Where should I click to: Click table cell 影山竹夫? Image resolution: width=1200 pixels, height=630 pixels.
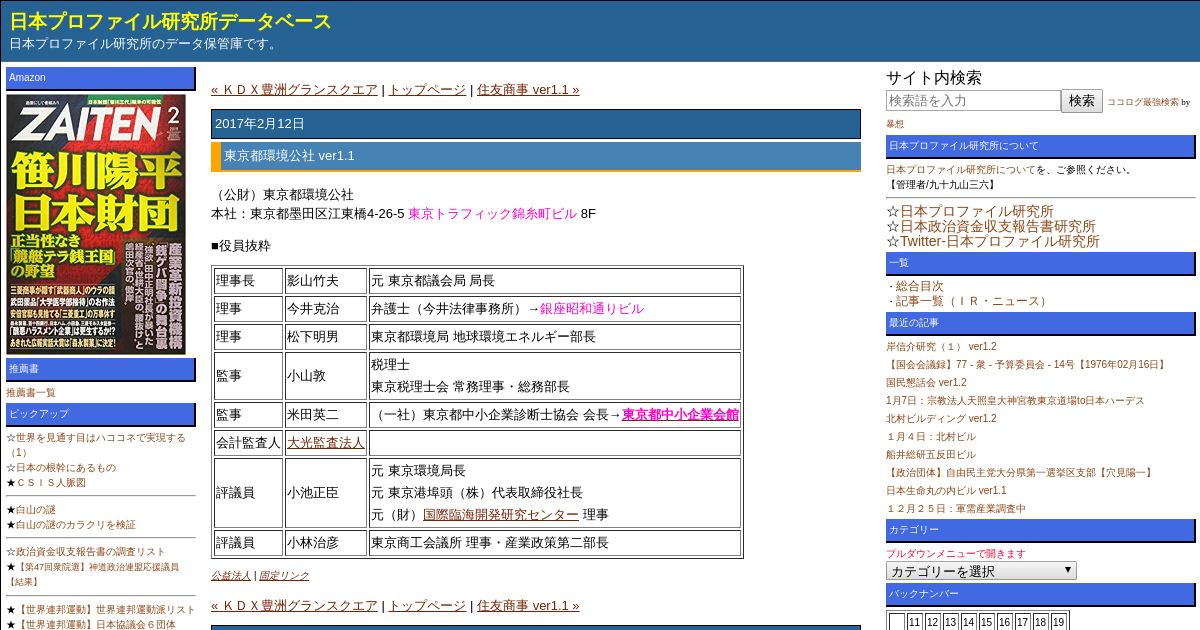click(326, 281)
